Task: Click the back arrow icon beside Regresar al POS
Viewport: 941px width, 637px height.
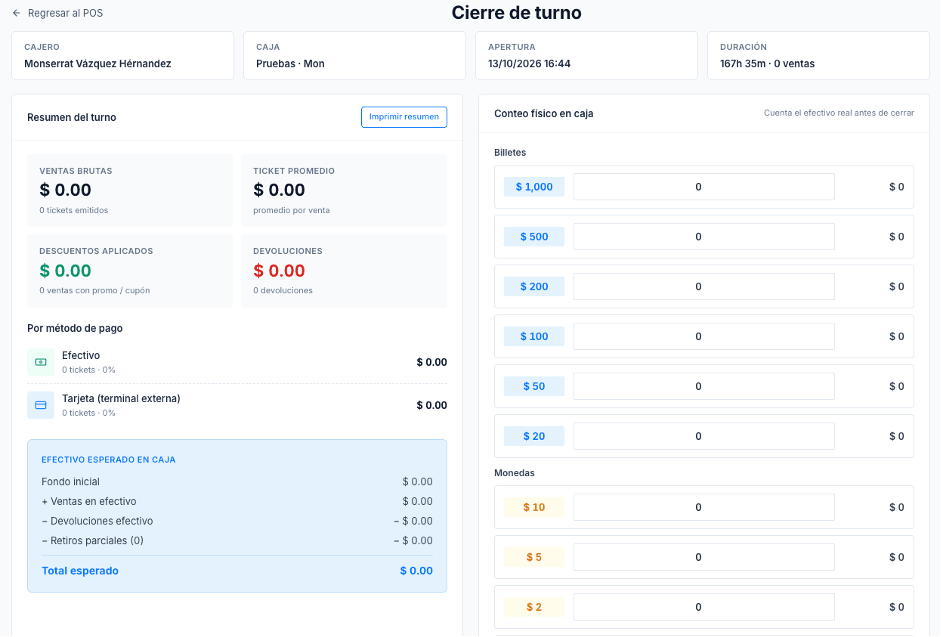Action: pos(16,13)
